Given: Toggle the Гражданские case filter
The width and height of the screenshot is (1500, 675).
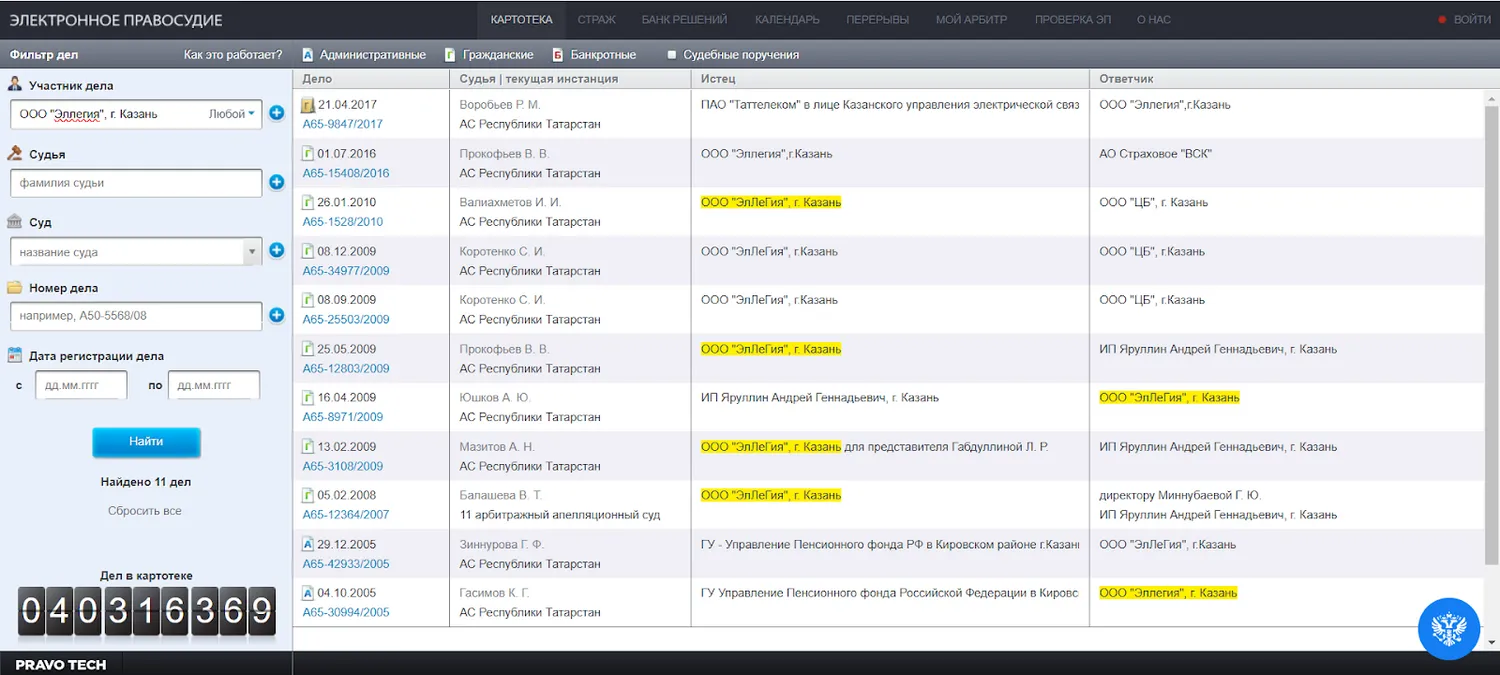Looking at the screenshot, I should 490,55.
